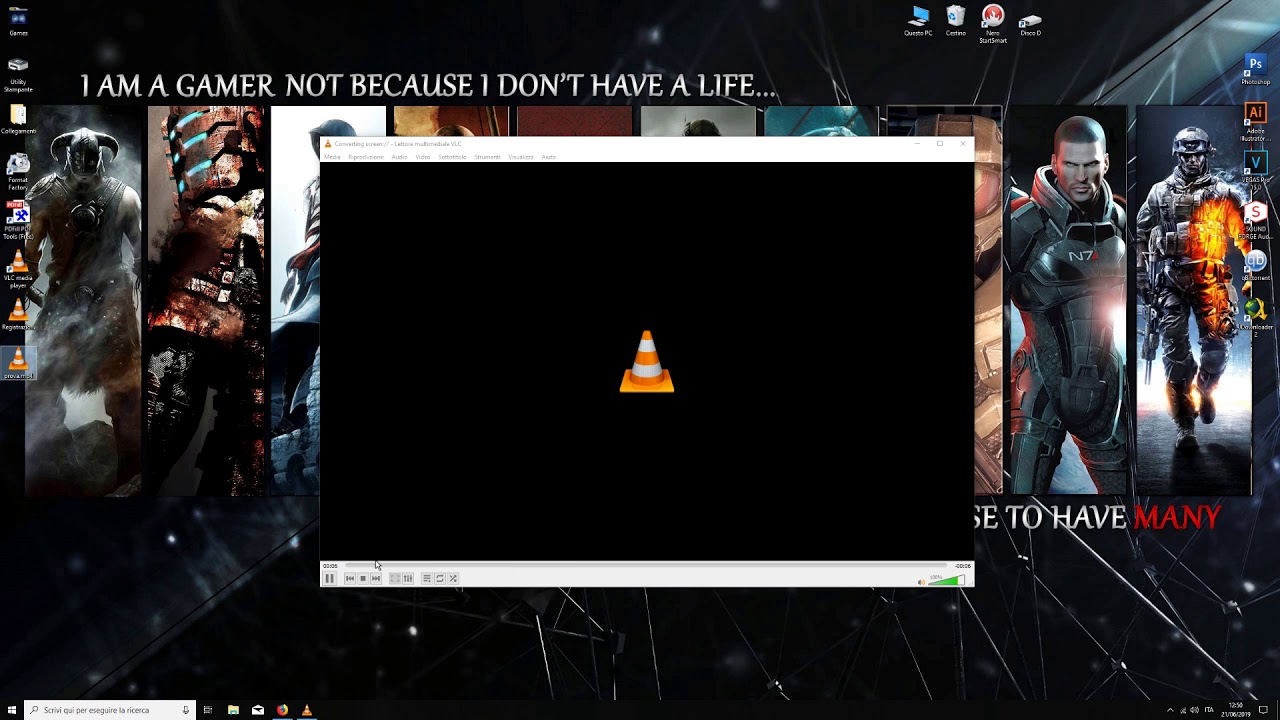1280x720 pixels.
Task: Select the Photoshop desktop shortcut
Action: click(1256, 70)
